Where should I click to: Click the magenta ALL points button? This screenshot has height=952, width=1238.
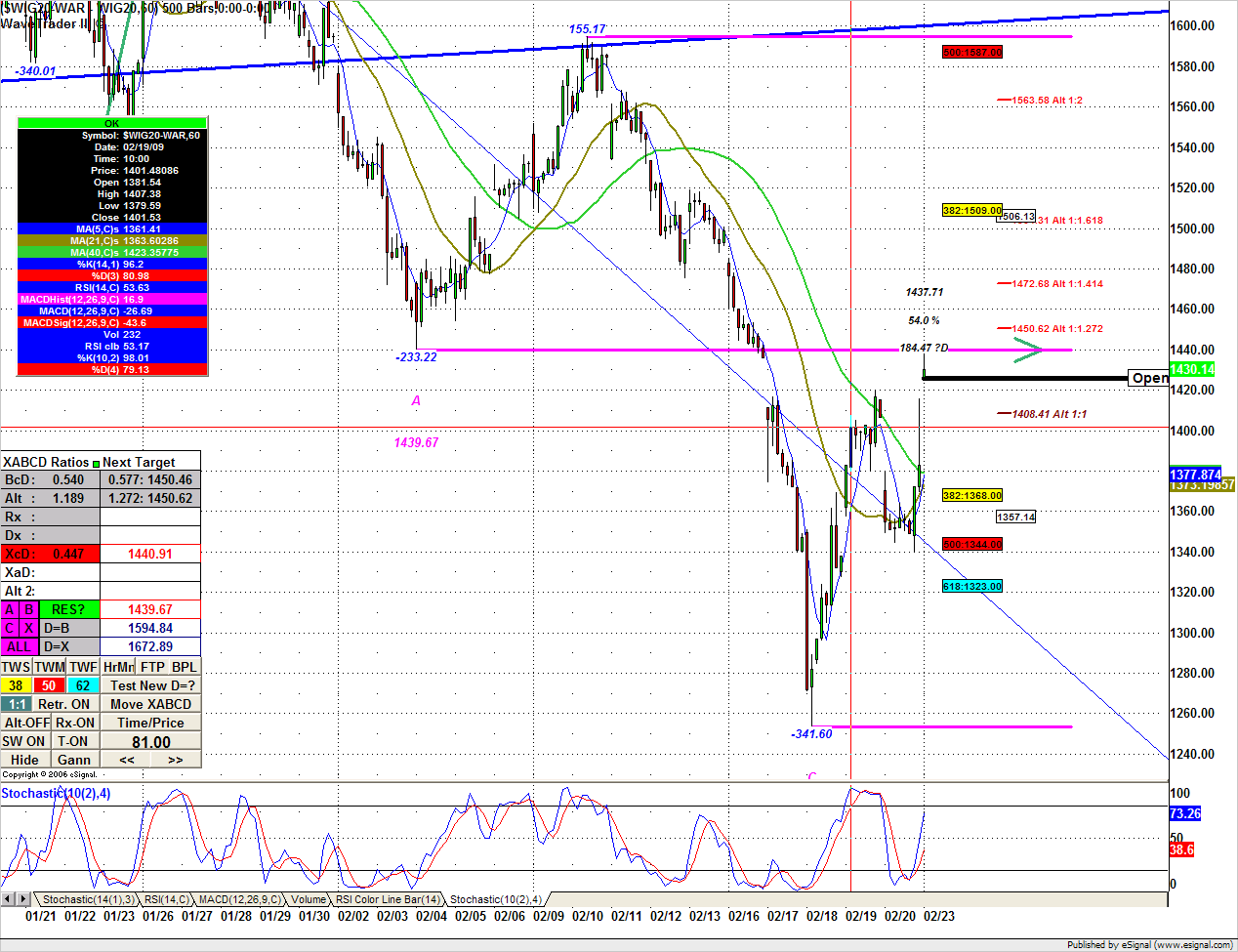click(x=19, y=646)
